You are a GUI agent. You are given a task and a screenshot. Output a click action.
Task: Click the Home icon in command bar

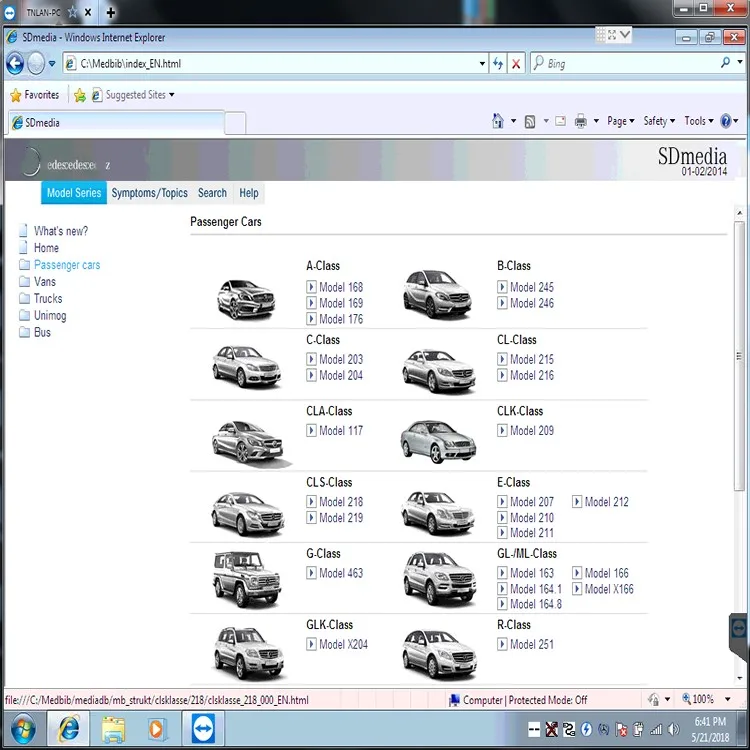(x=498, y=121)
